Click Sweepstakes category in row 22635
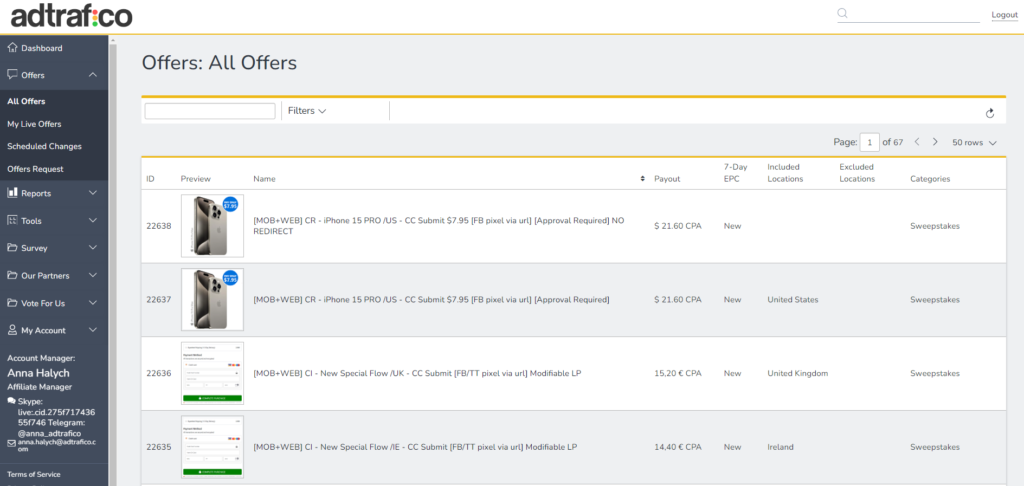The width and height of the screenshot is (1024, 486). coord(935,447)
